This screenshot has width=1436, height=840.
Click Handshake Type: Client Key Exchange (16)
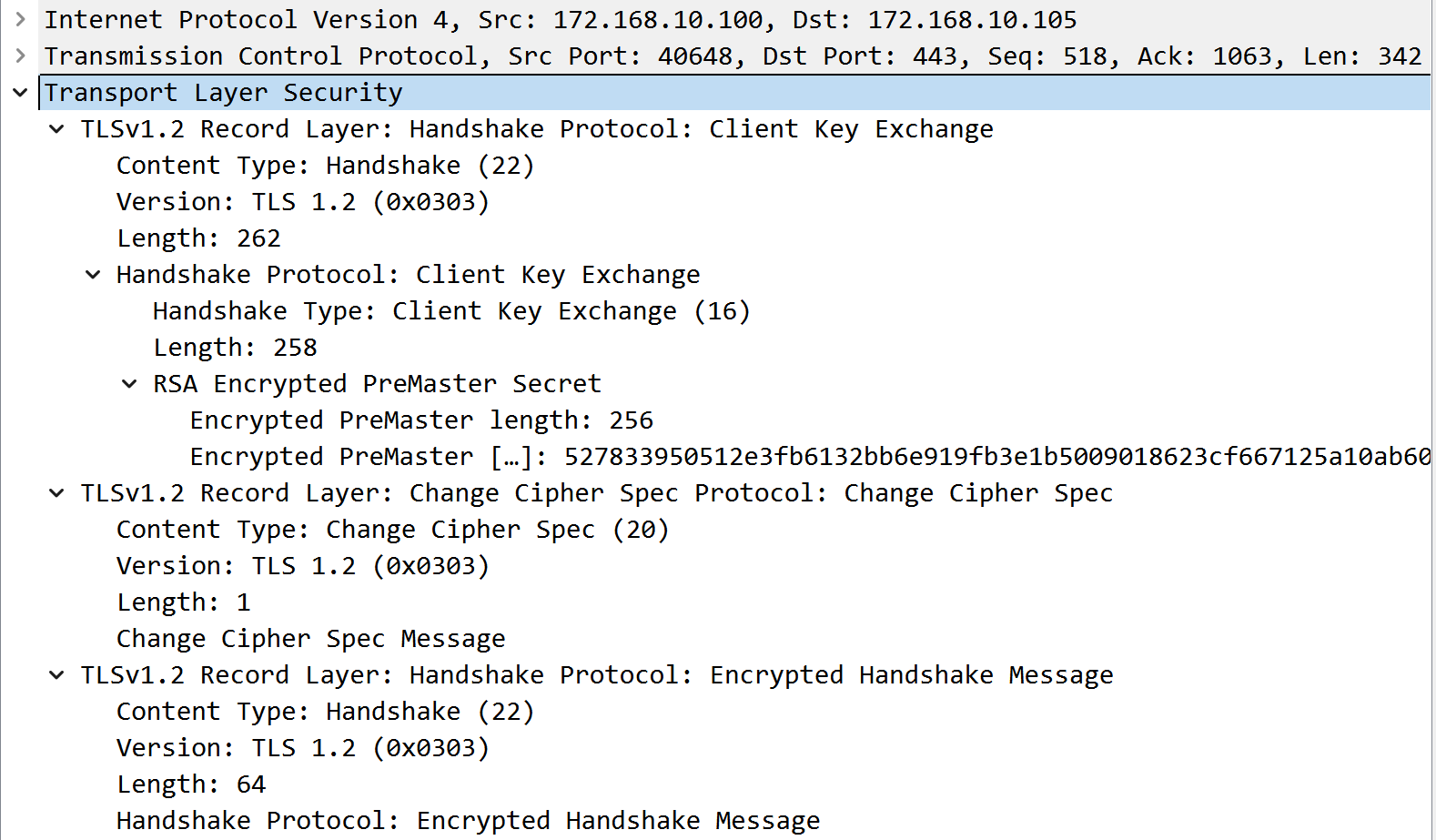click(450, 311)
